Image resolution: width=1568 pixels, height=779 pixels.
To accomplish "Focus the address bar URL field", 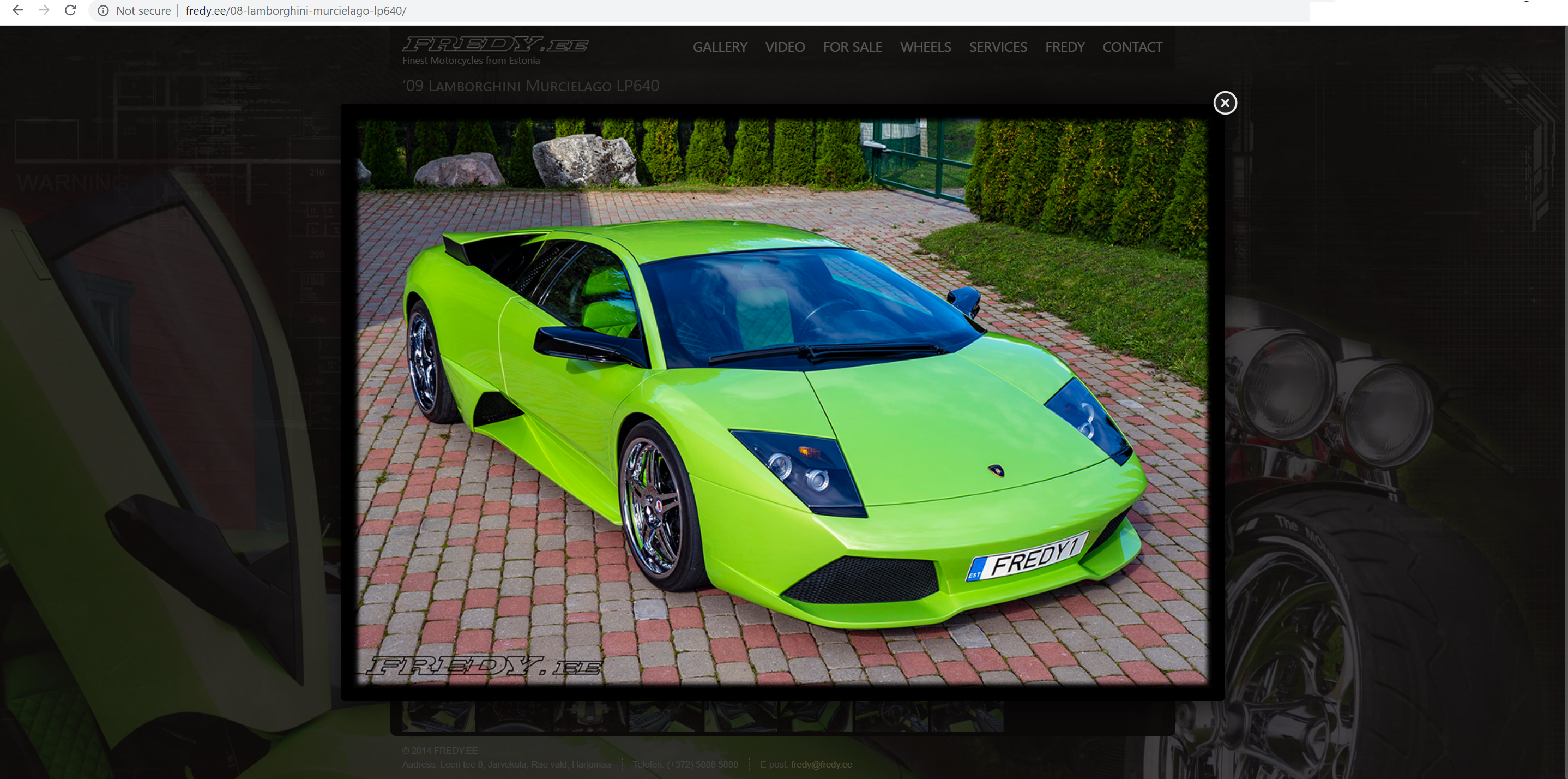I will [x=296, y=10].
